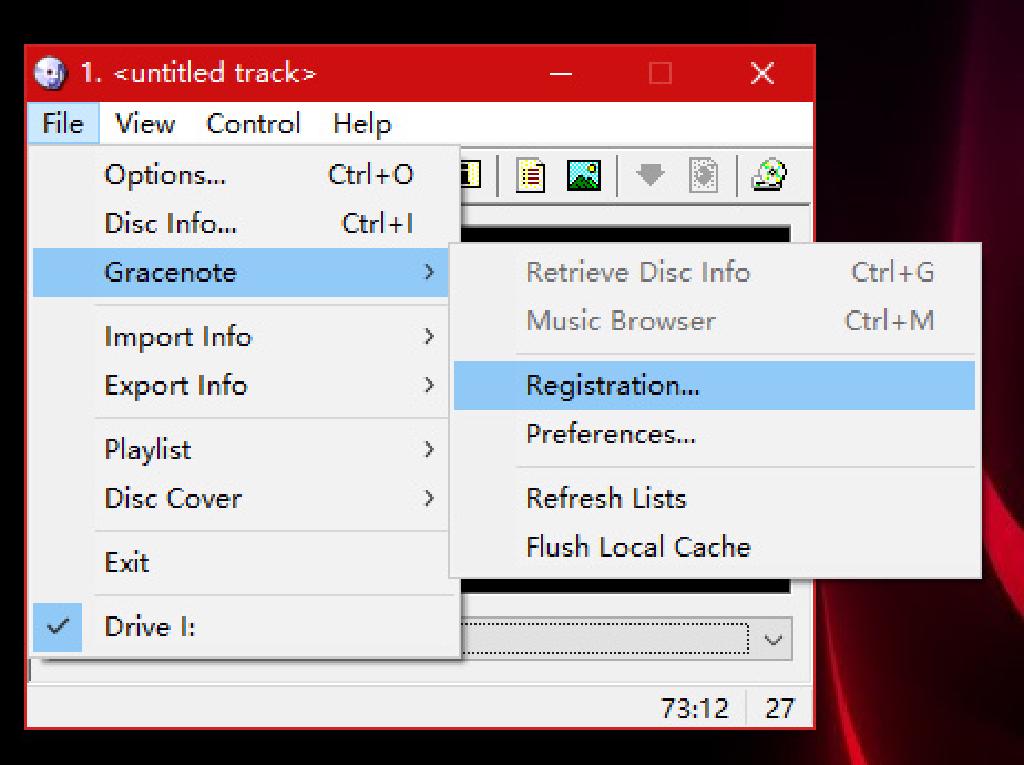Screen dimensions: 1024x765
Task: Open the Help menu
Action: [362, 123]
